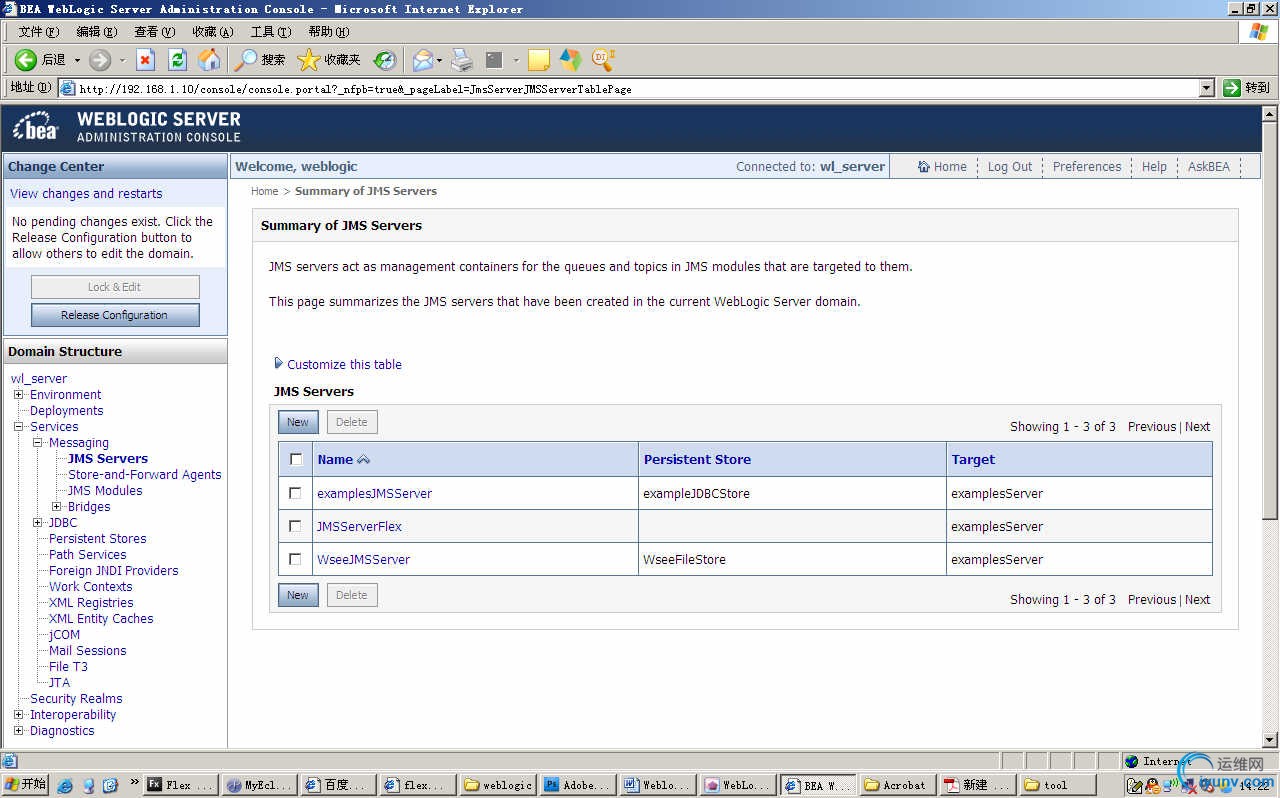Viewport: 1280px width, 798px height.
Task: Click the Home breadcrumb link
Action: [x=264, y=191]
